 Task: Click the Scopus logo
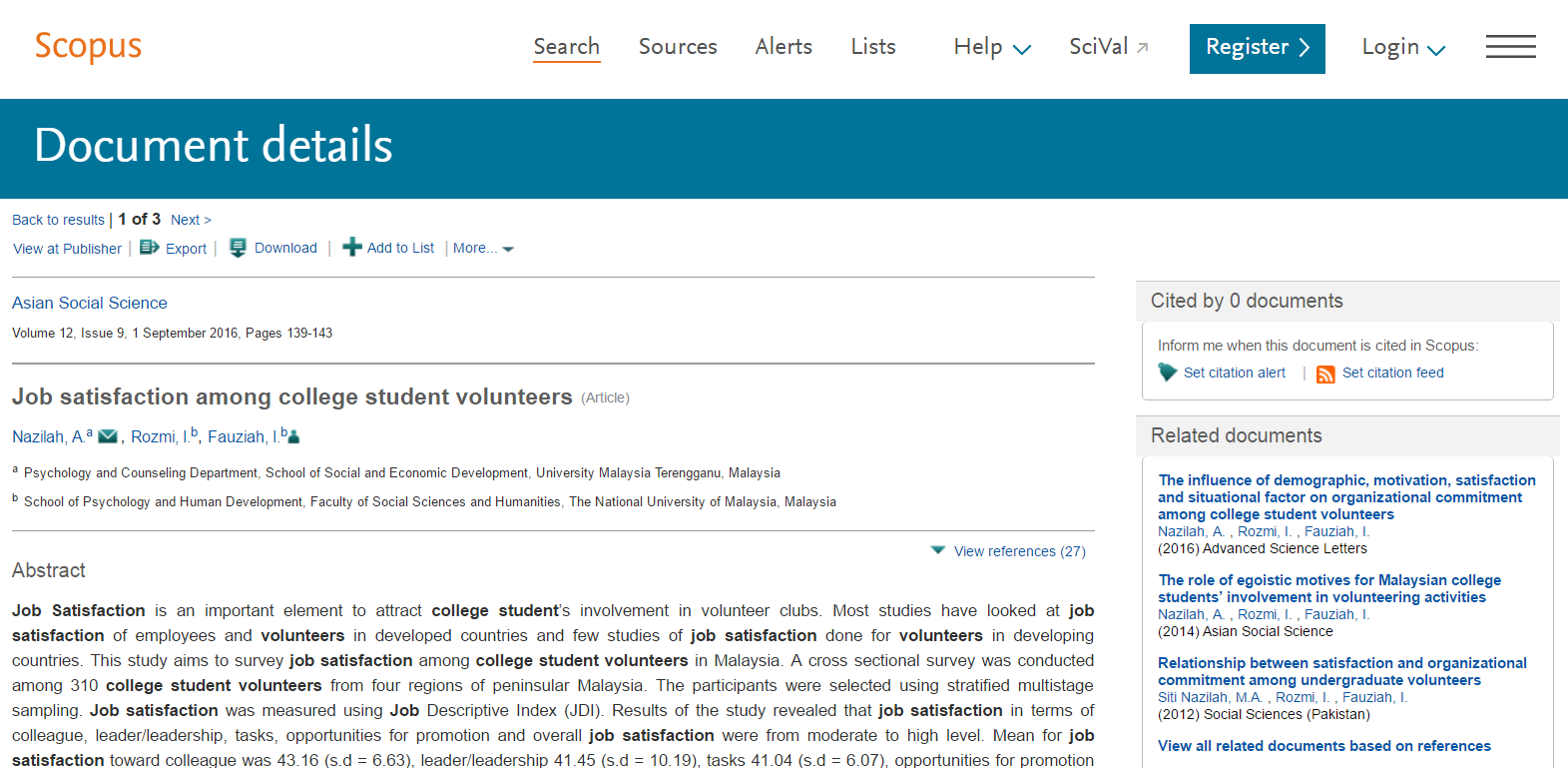tap(88, 46)
